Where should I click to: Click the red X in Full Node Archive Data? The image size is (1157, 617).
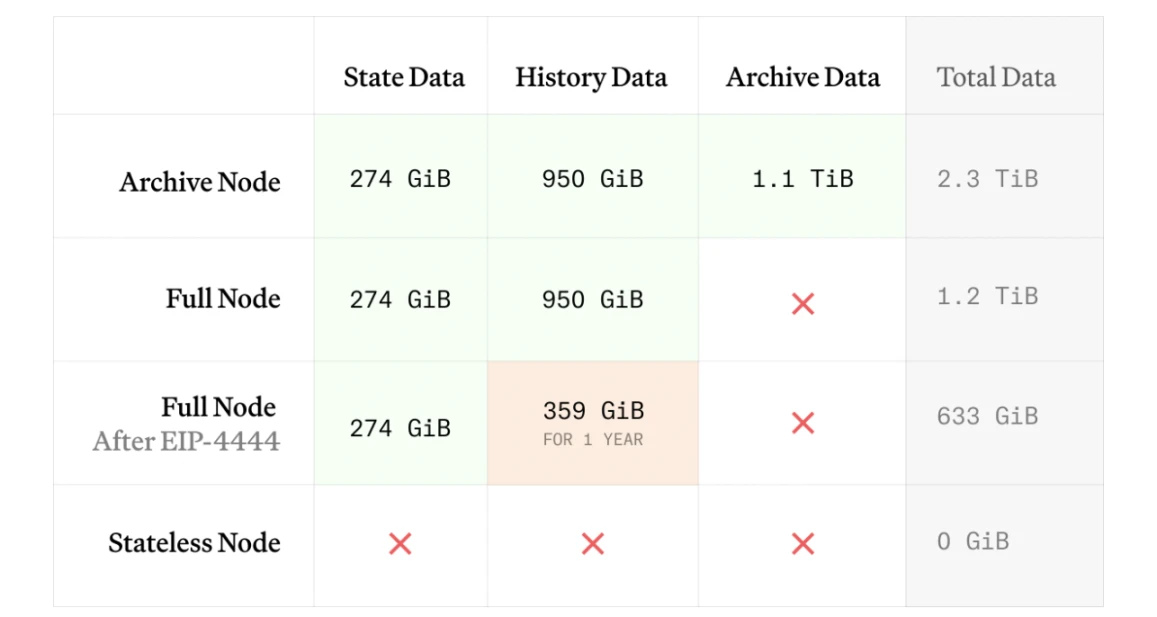click(x=802, y=303)
